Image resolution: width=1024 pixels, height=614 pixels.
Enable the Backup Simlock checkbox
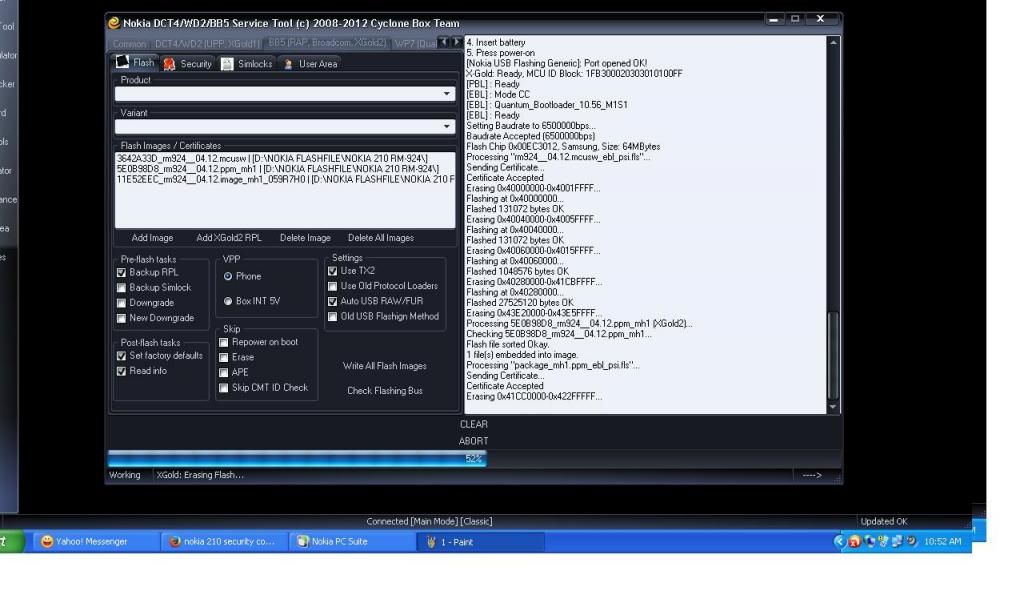click(122, 288)
